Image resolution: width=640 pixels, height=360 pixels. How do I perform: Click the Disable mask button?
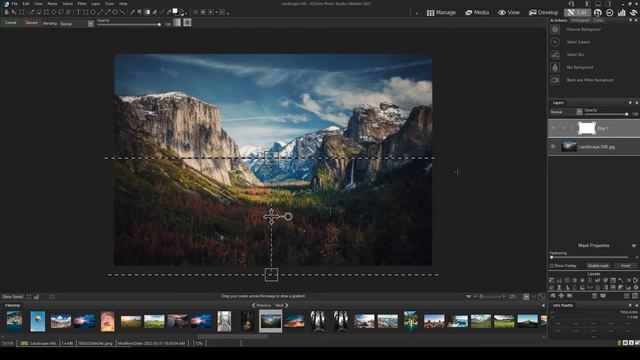[x=598, y=266]
